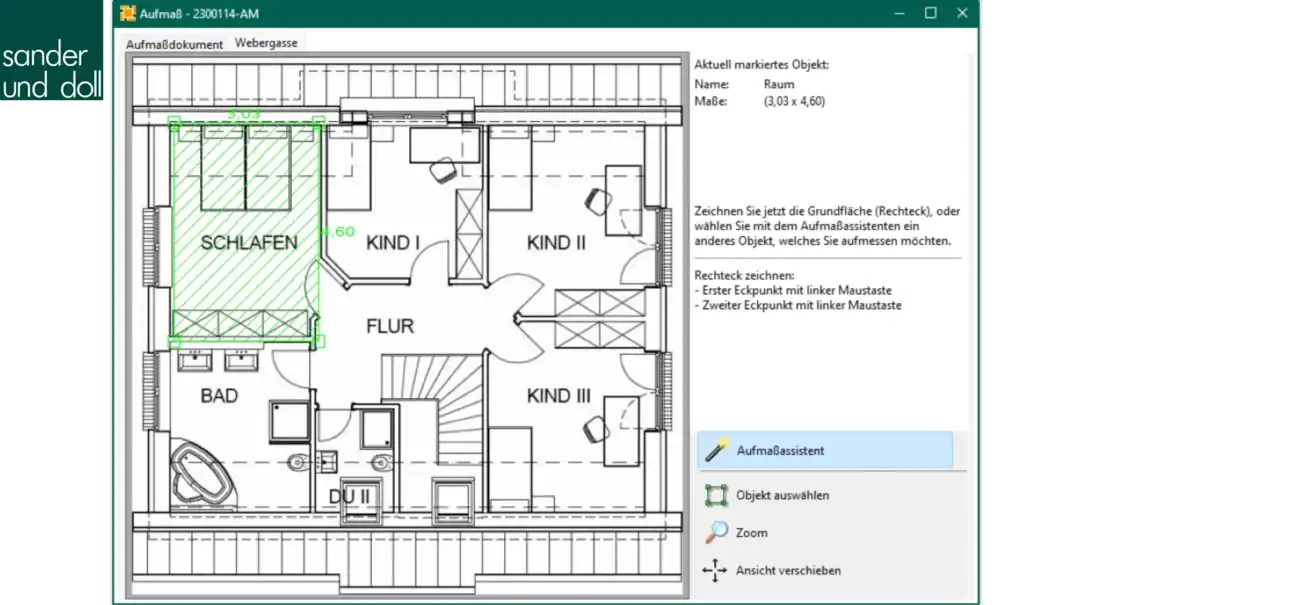Click the "Zweiter Eckpunkt mit linker Maustaste" line

tap(798, 305)
